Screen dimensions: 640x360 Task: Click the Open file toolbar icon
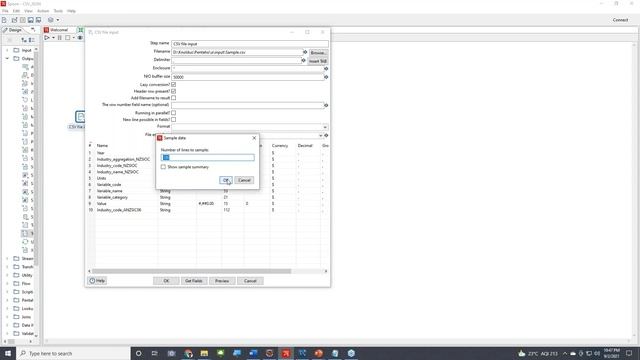tap(14, 20)
